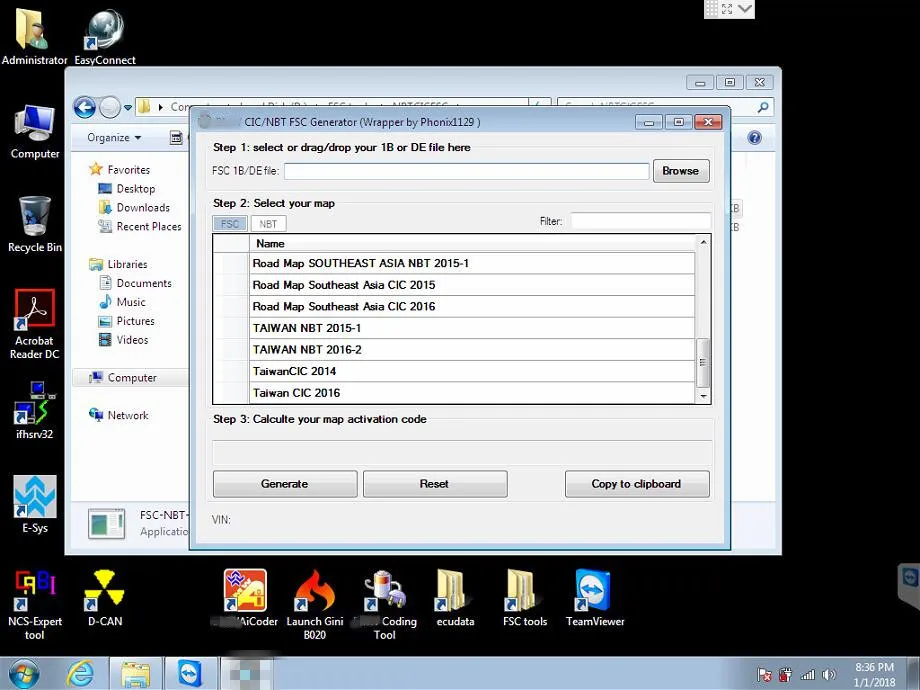The image size is (920, 690).
Task: Open Recent Places in Explorer sidebar
Action: [x=140, y=226]
